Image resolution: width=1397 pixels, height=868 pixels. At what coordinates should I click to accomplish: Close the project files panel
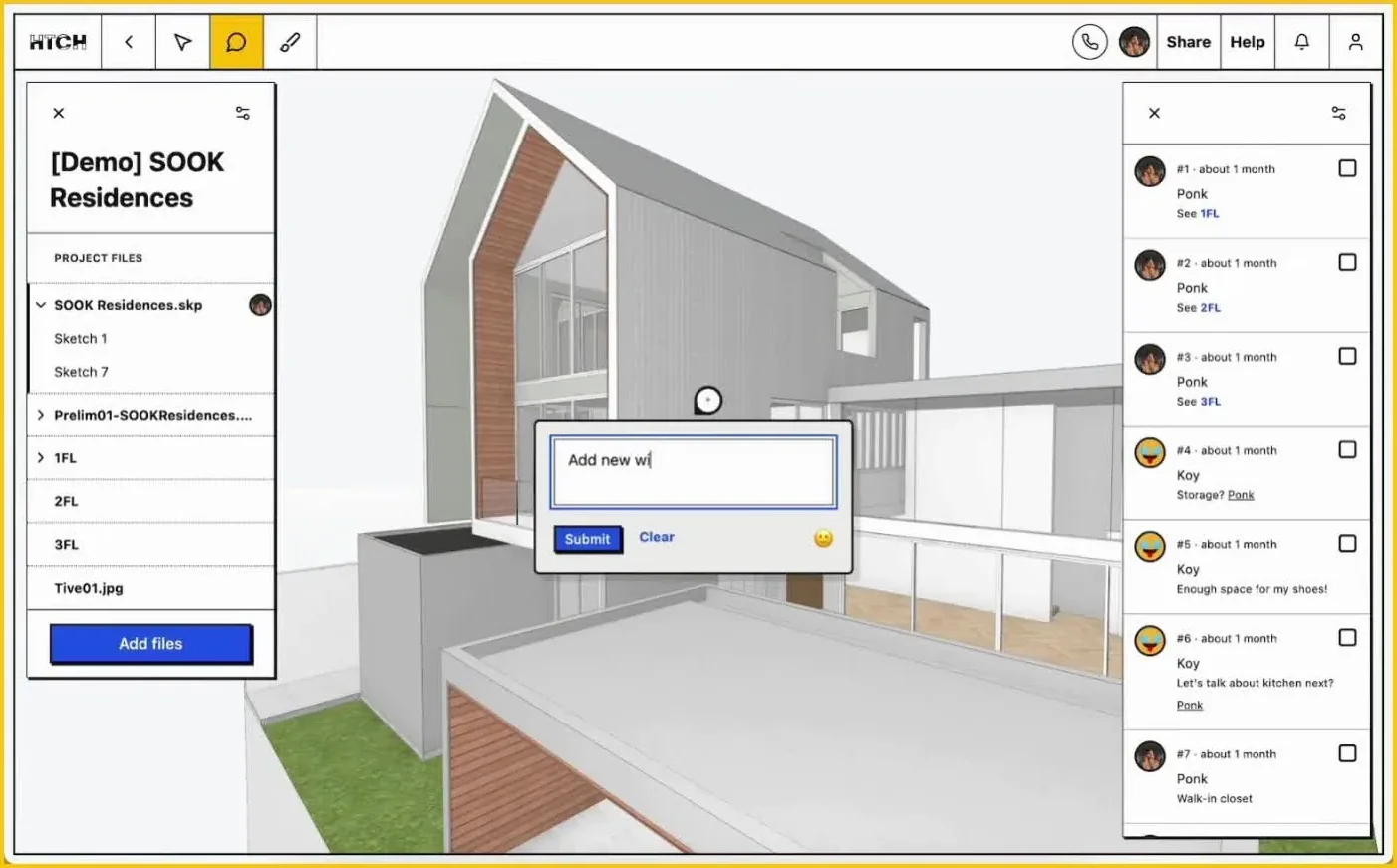59,113
